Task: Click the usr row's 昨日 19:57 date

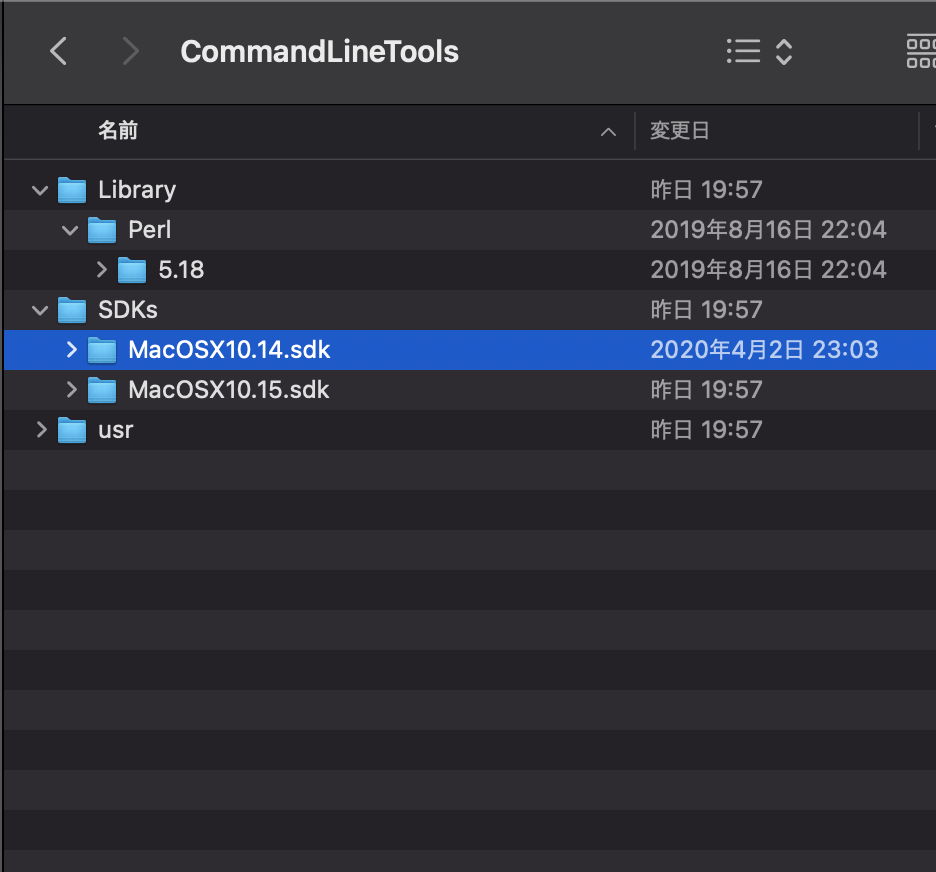Action: click(x=706, y=430)
